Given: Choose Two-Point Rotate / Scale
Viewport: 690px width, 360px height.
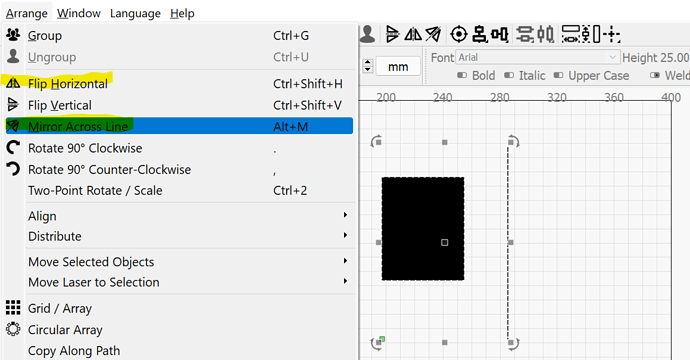Looking at the screenshot, I should point(179,191).
